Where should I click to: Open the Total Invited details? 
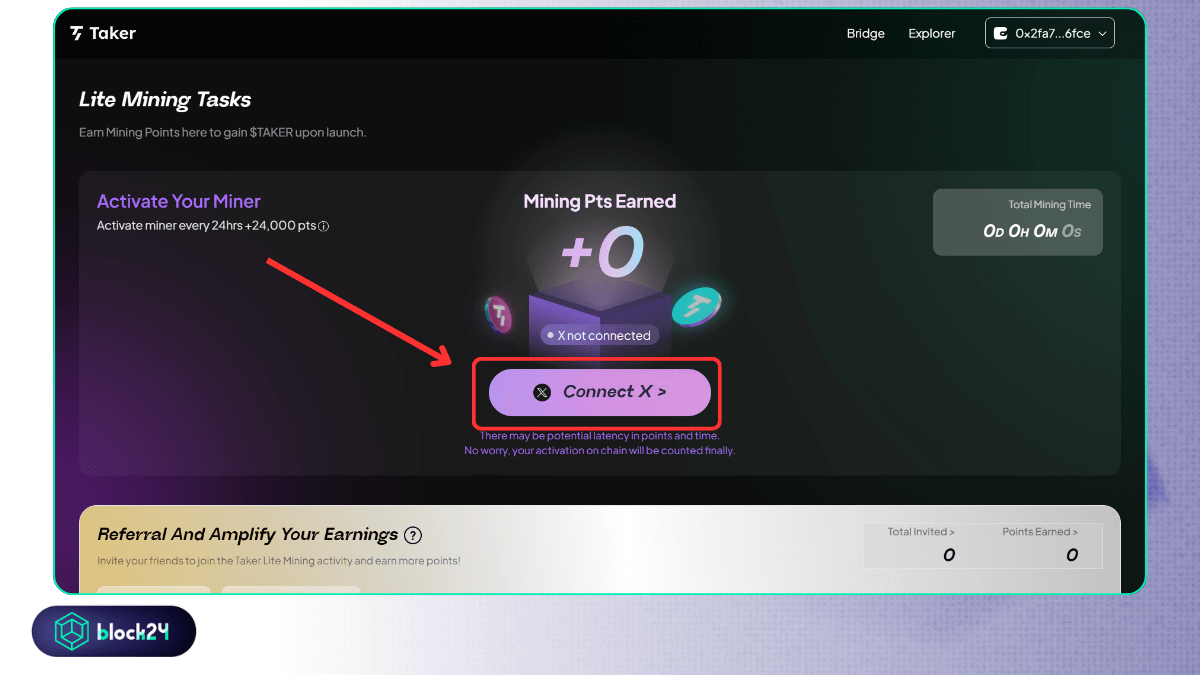tap(921, 532)
